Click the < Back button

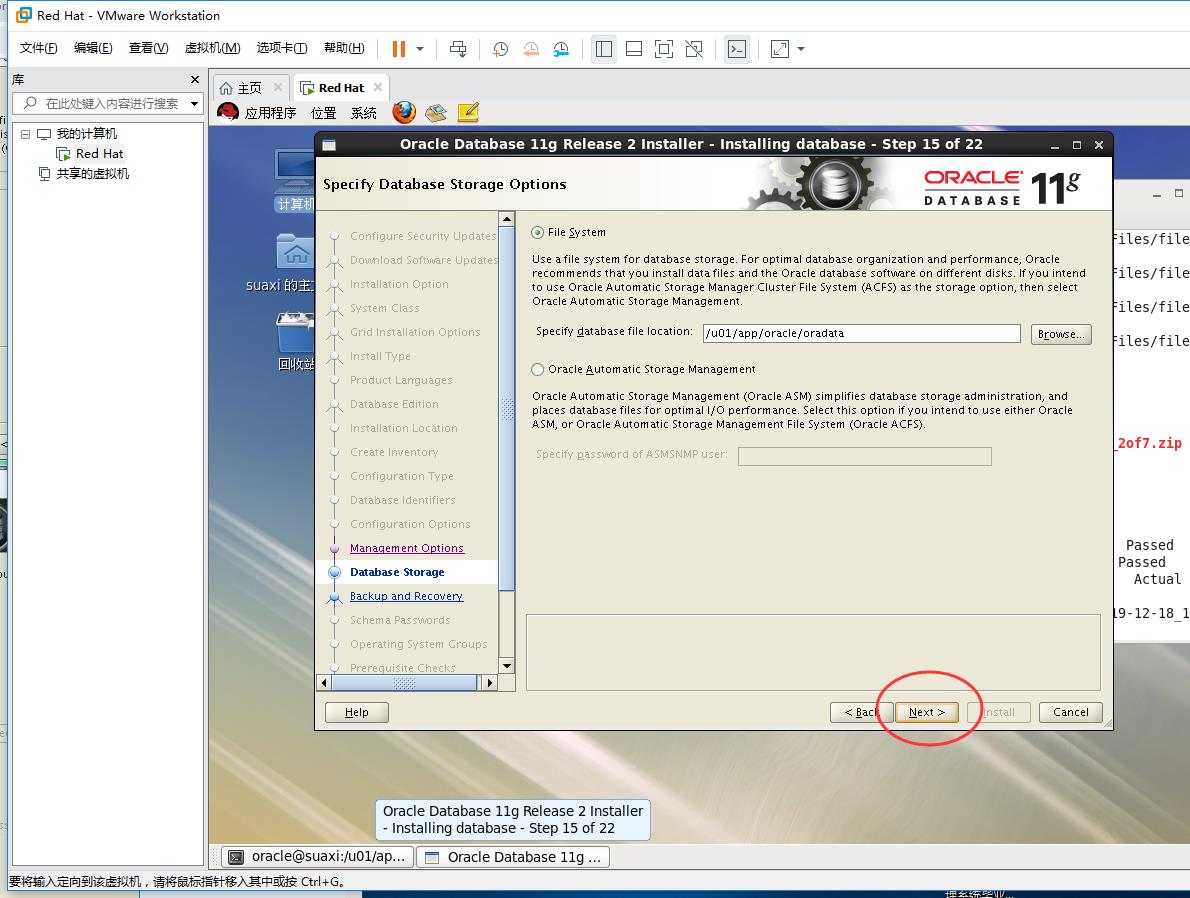click(x=861, y=712)
